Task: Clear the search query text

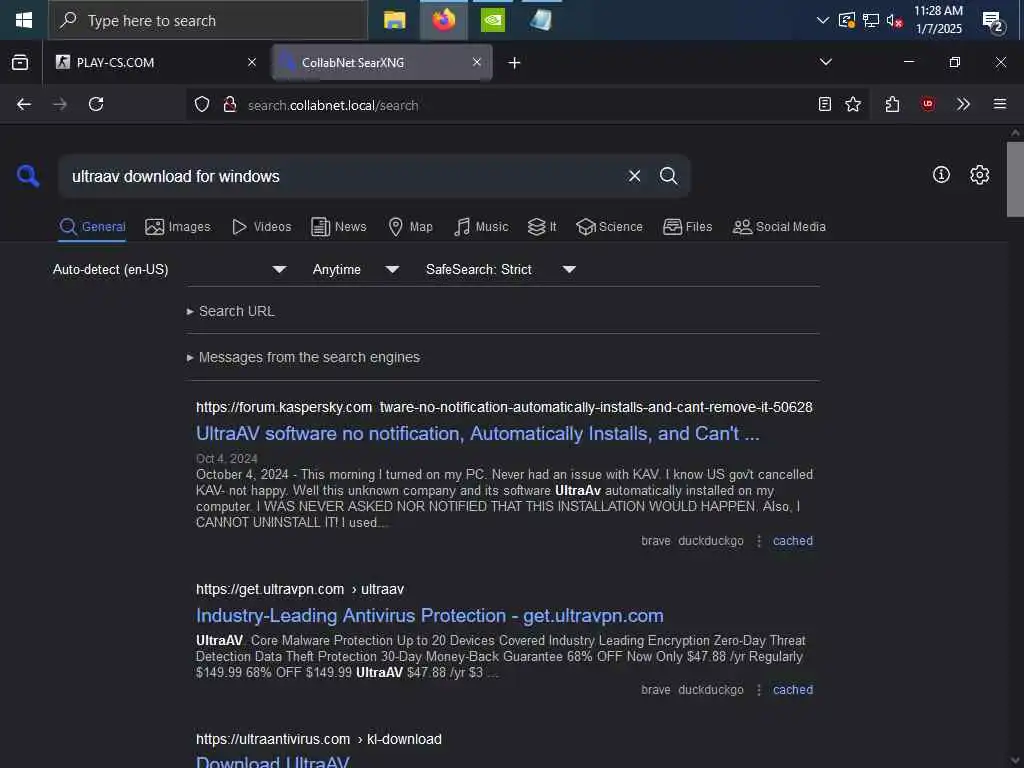Action: coord(634,176)
